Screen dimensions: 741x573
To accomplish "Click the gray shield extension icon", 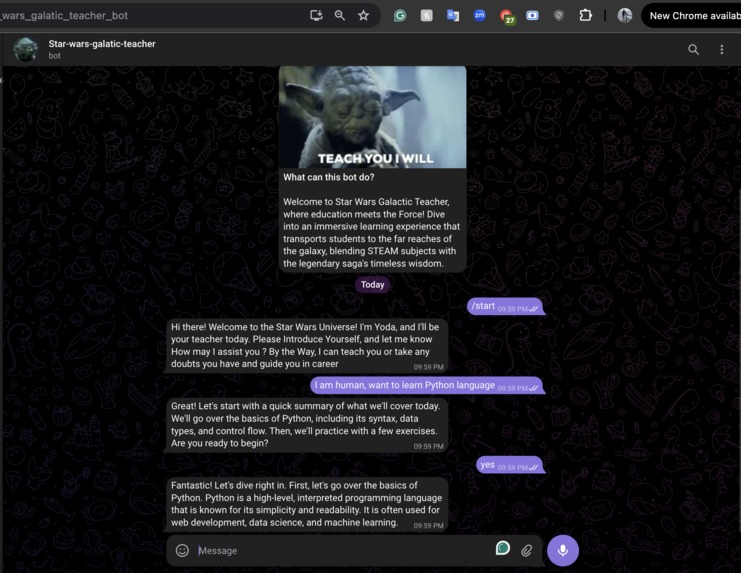I will pyautogui.click(x=559, y=16).
